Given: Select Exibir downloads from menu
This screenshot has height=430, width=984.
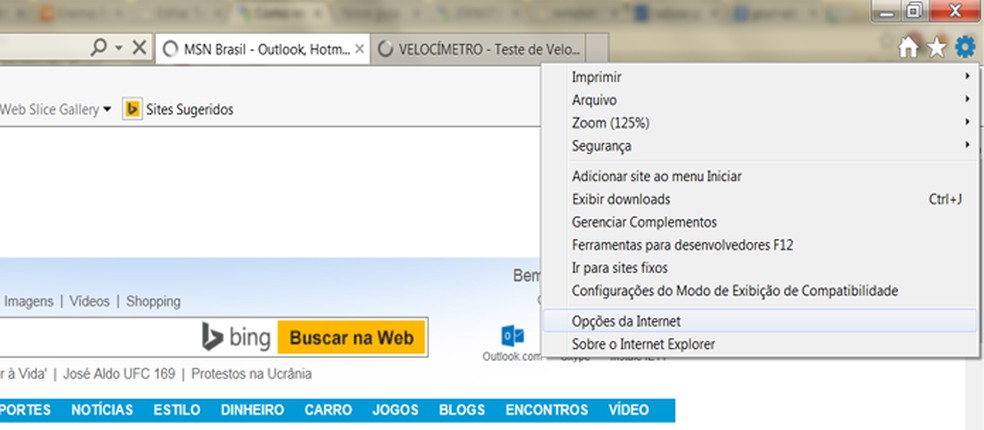Looking at the screenshot, I should pyautogui.click(x=761, y=200).
